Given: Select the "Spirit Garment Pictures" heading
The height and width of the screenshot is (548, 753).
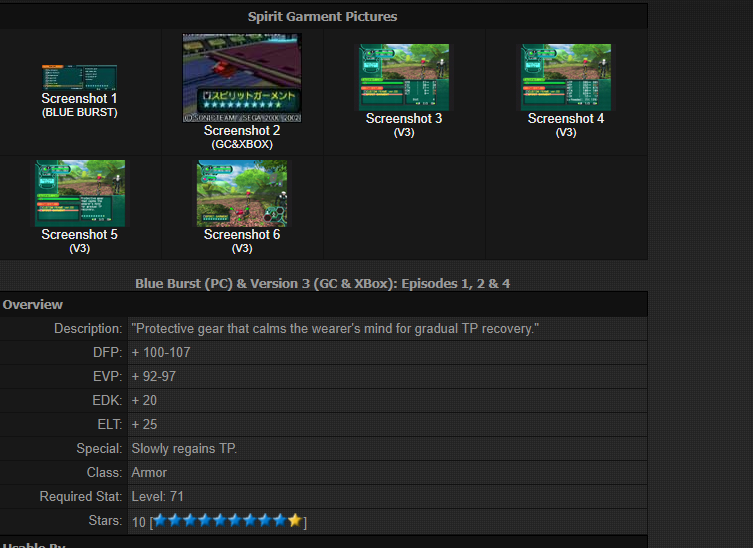Looking at the screenshot, I should (x=322, y=17).
